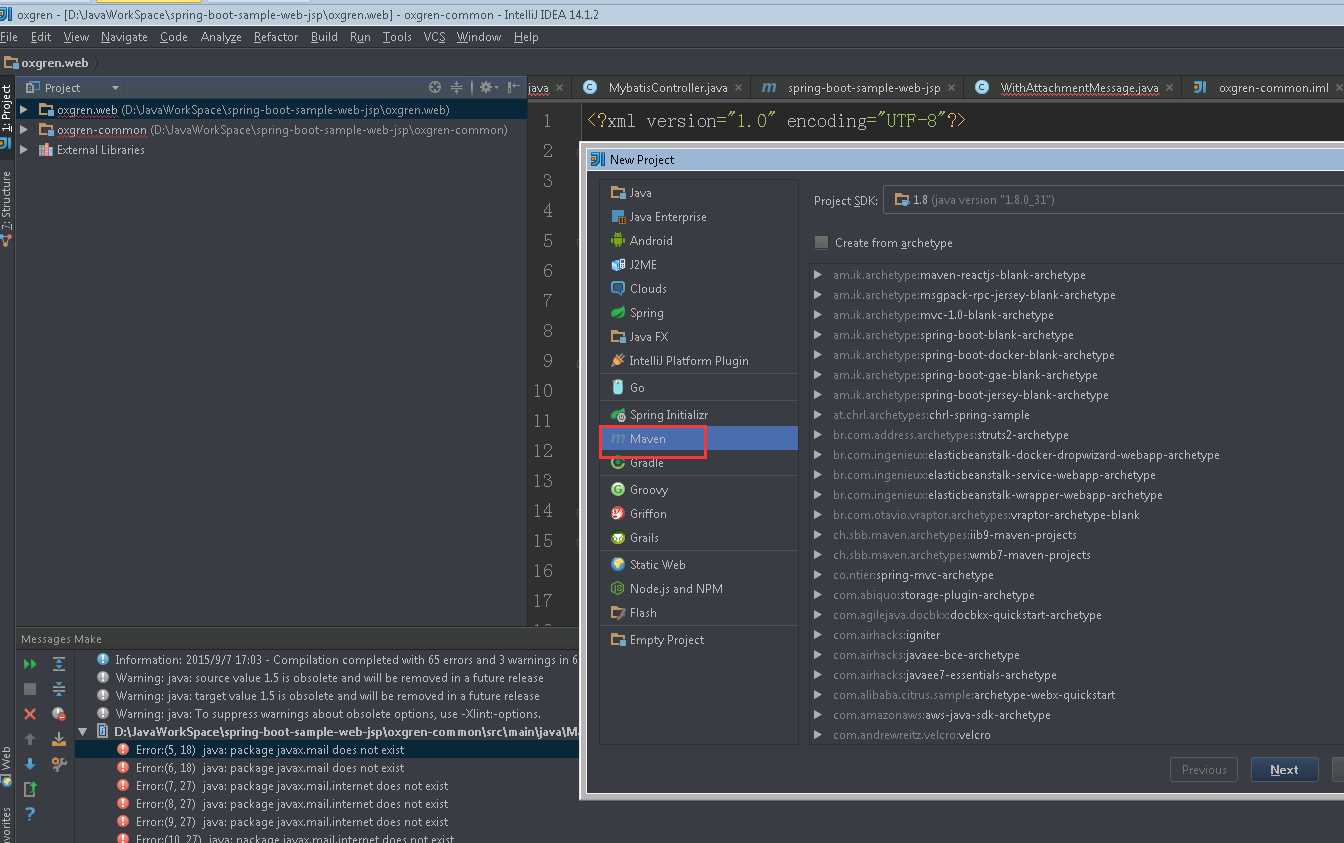
Task: Open the Project panel gear settings
Action: point(487,87)
